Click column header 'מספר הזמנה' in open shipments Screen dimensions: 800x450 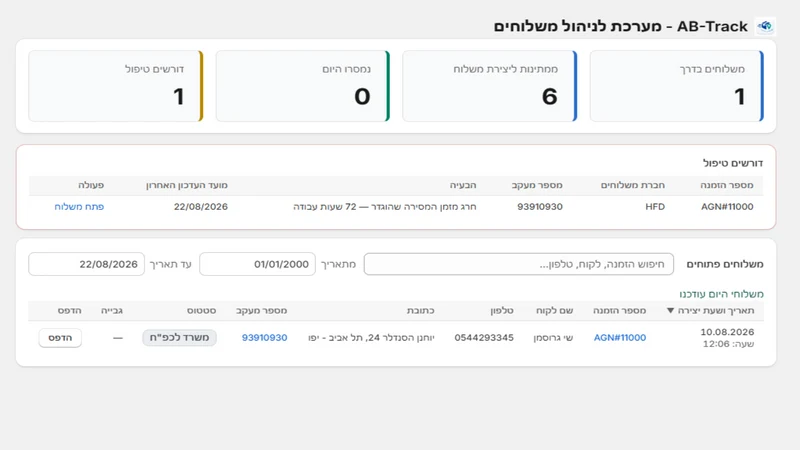pyautogui.click(x=619, y=310)
